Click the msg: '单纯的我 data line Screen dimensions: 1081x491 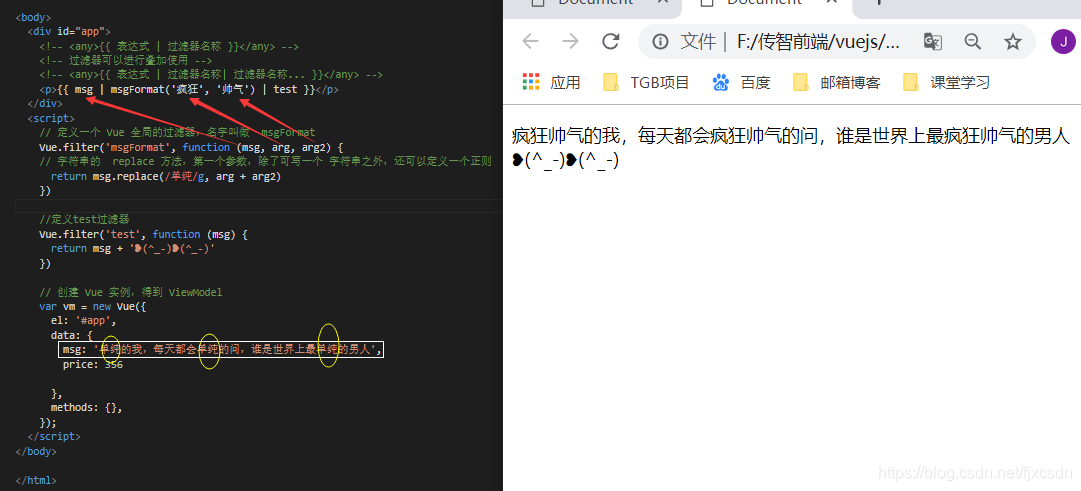[x=221, y=350]
